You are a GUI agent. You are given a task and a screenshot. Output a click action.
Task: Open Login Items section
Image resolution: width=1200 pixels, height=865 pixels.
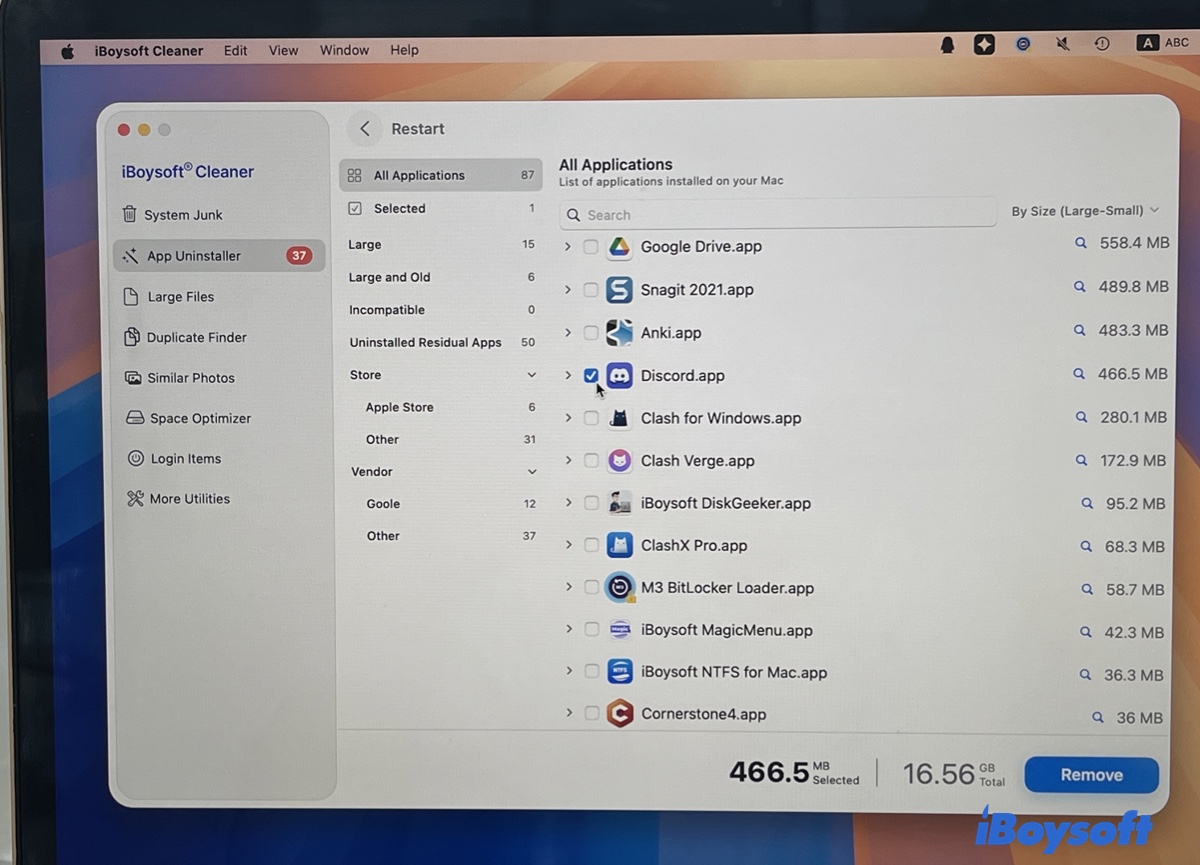pos(174,459)
